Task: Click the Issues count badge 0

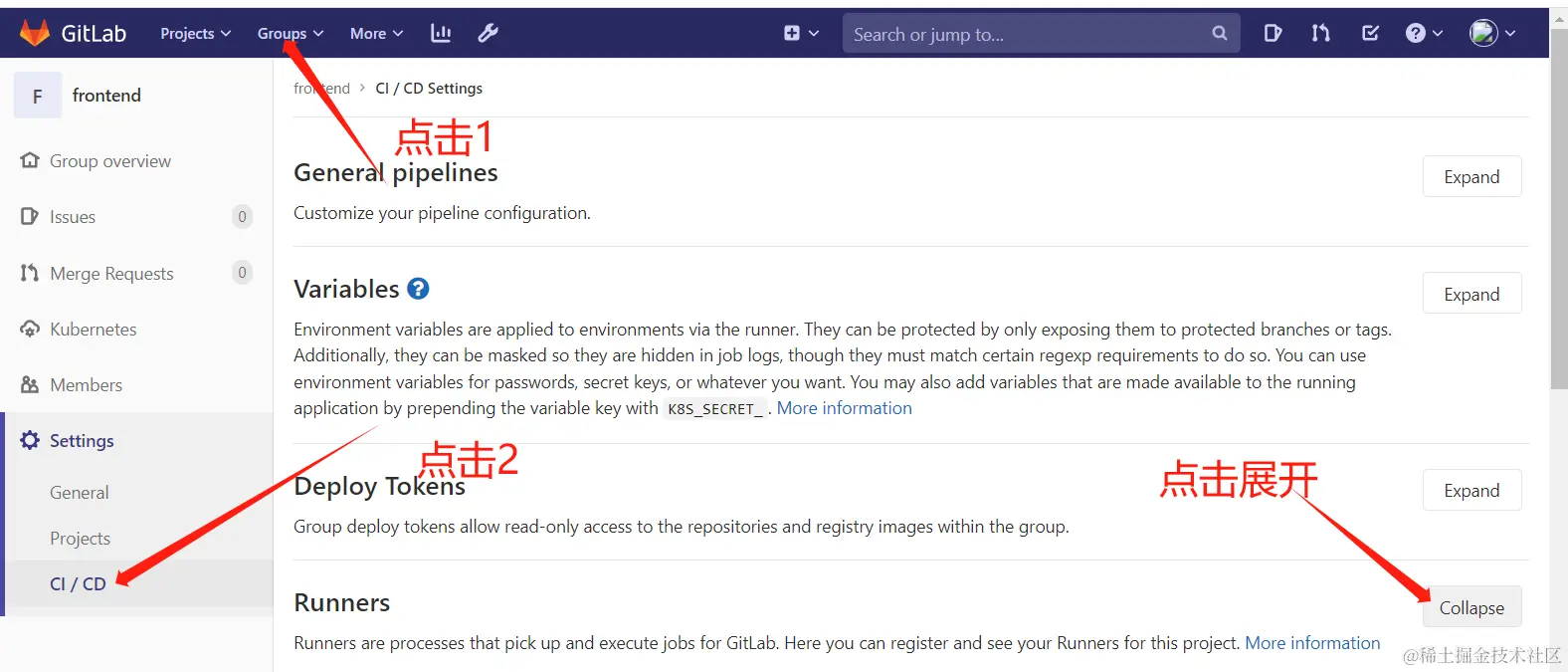Action: point(242,216)
